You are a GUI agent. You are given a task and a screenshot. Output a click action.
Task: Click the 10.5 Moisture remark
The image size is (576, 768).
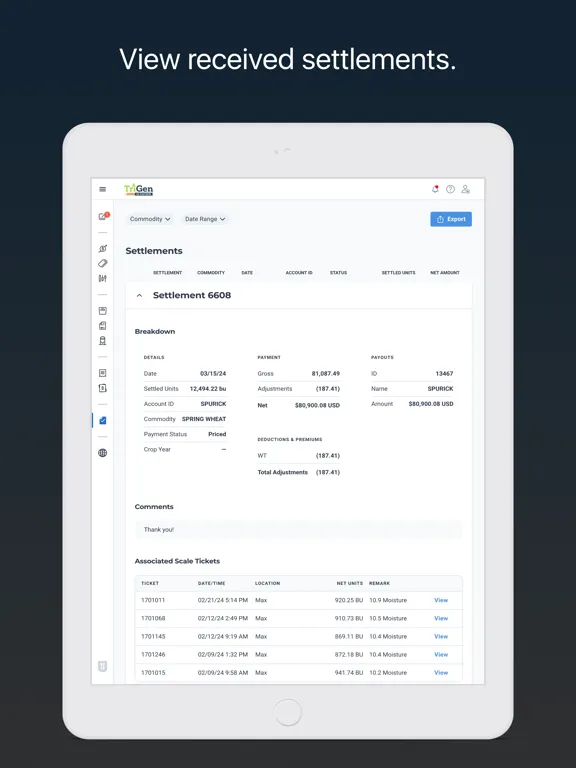[x=388, y=618]
